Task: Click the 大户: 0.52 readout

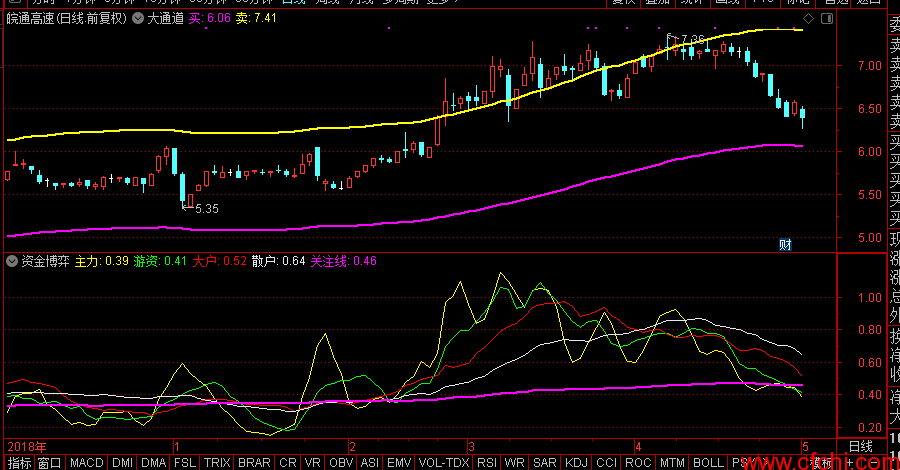Action: [219, 261]
